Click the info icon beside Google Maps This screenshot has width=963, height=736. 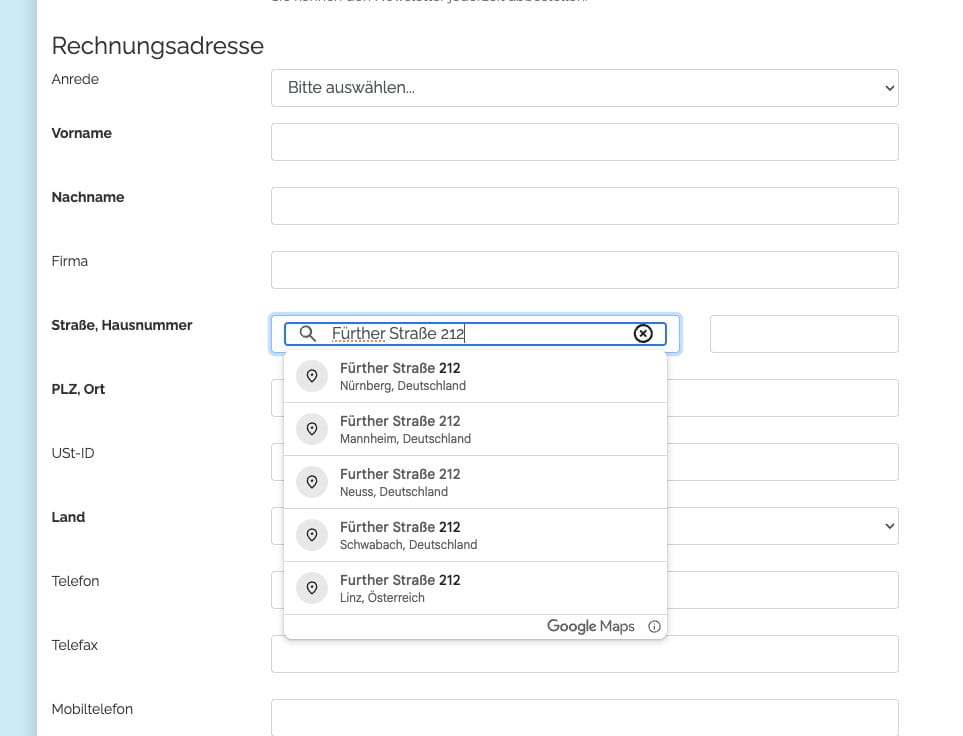pos(654,627)
